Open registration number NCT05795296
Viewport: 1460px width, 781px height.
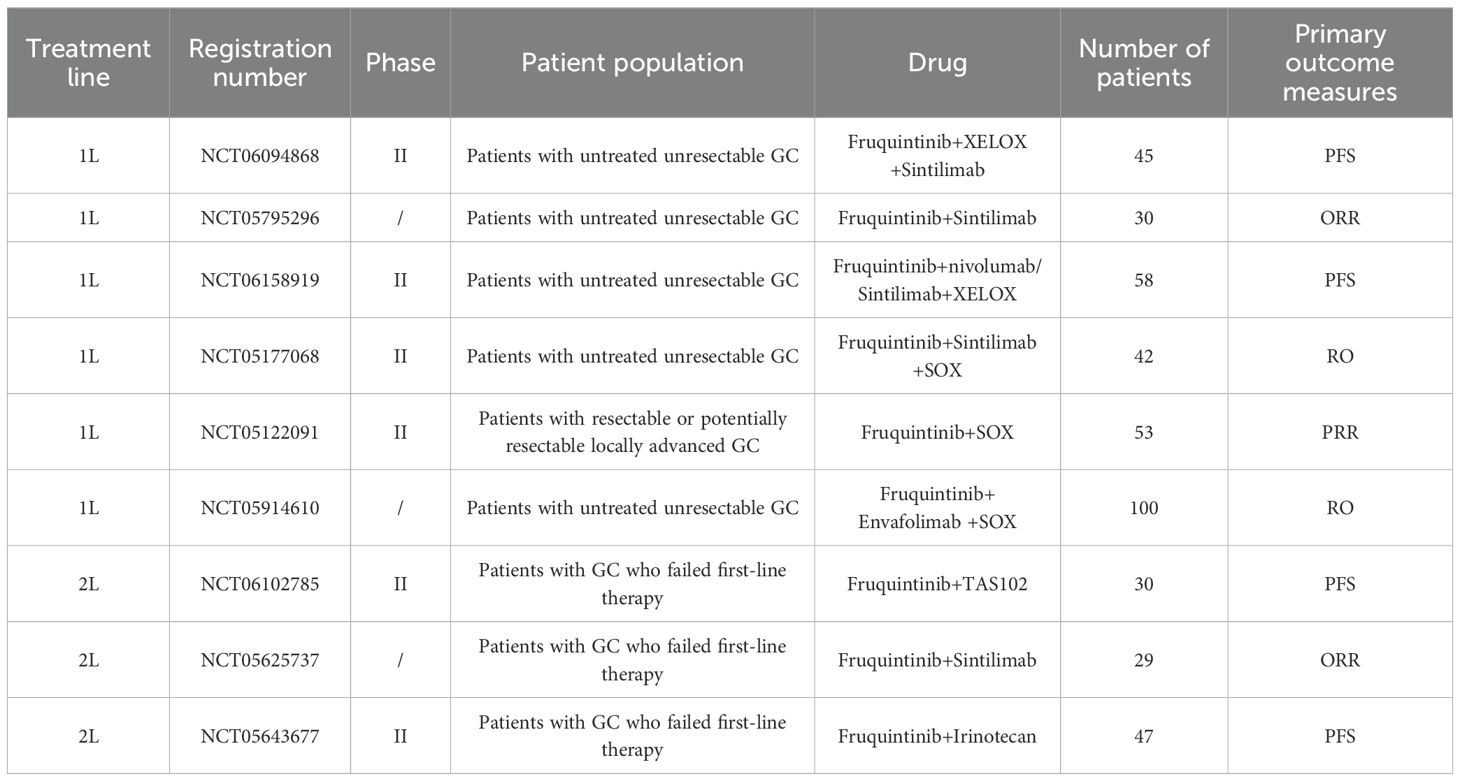pos(260,218)
